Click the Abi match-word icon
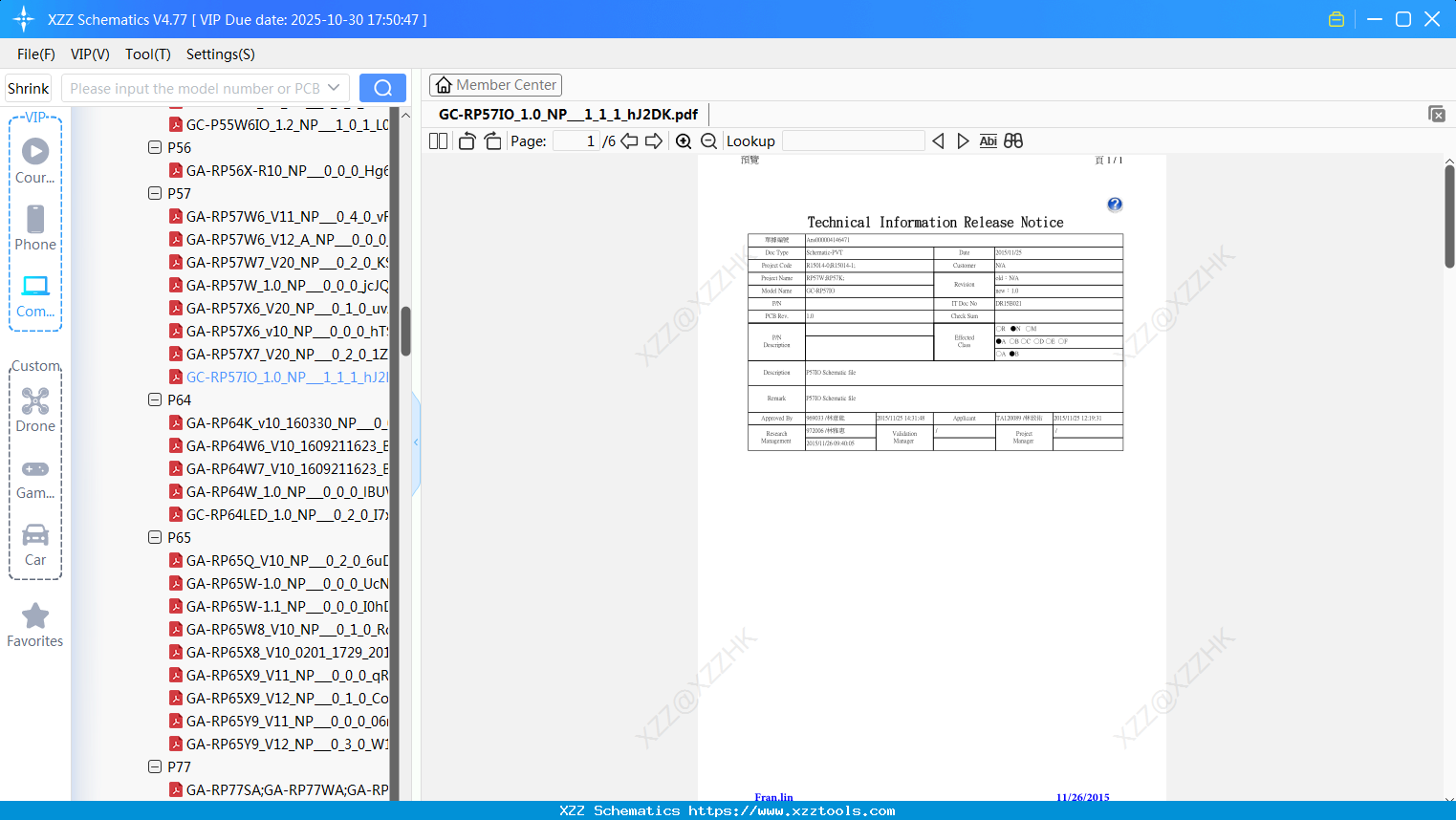Image resolution: width=1456 pixels, height=820 pixels. (988, 141)
